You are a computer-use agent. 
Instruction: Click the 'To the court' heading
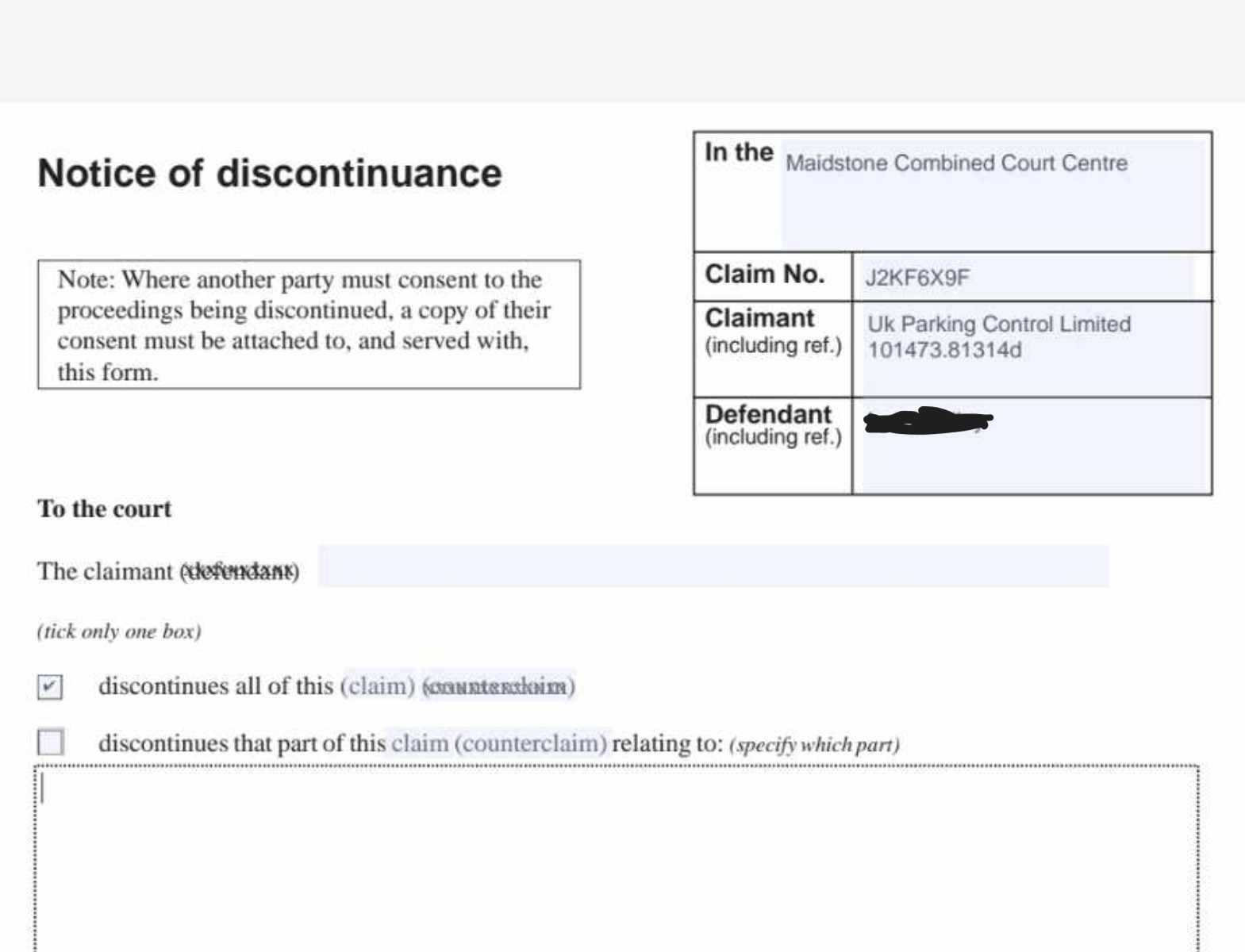click(x=104, y=509)
